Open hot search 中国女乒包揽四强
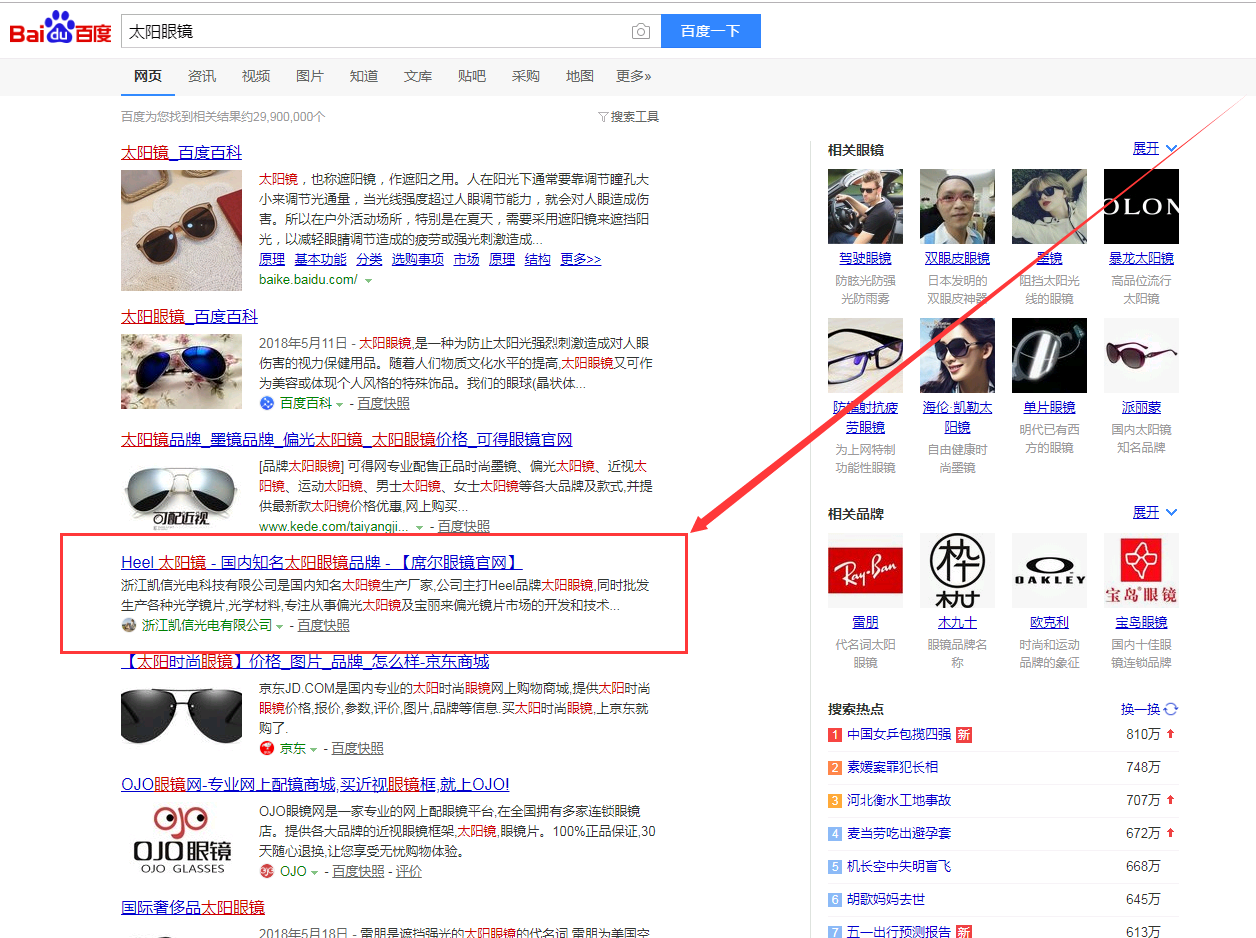This screenshot has height=938, width=1256. (x=899, y=735)
